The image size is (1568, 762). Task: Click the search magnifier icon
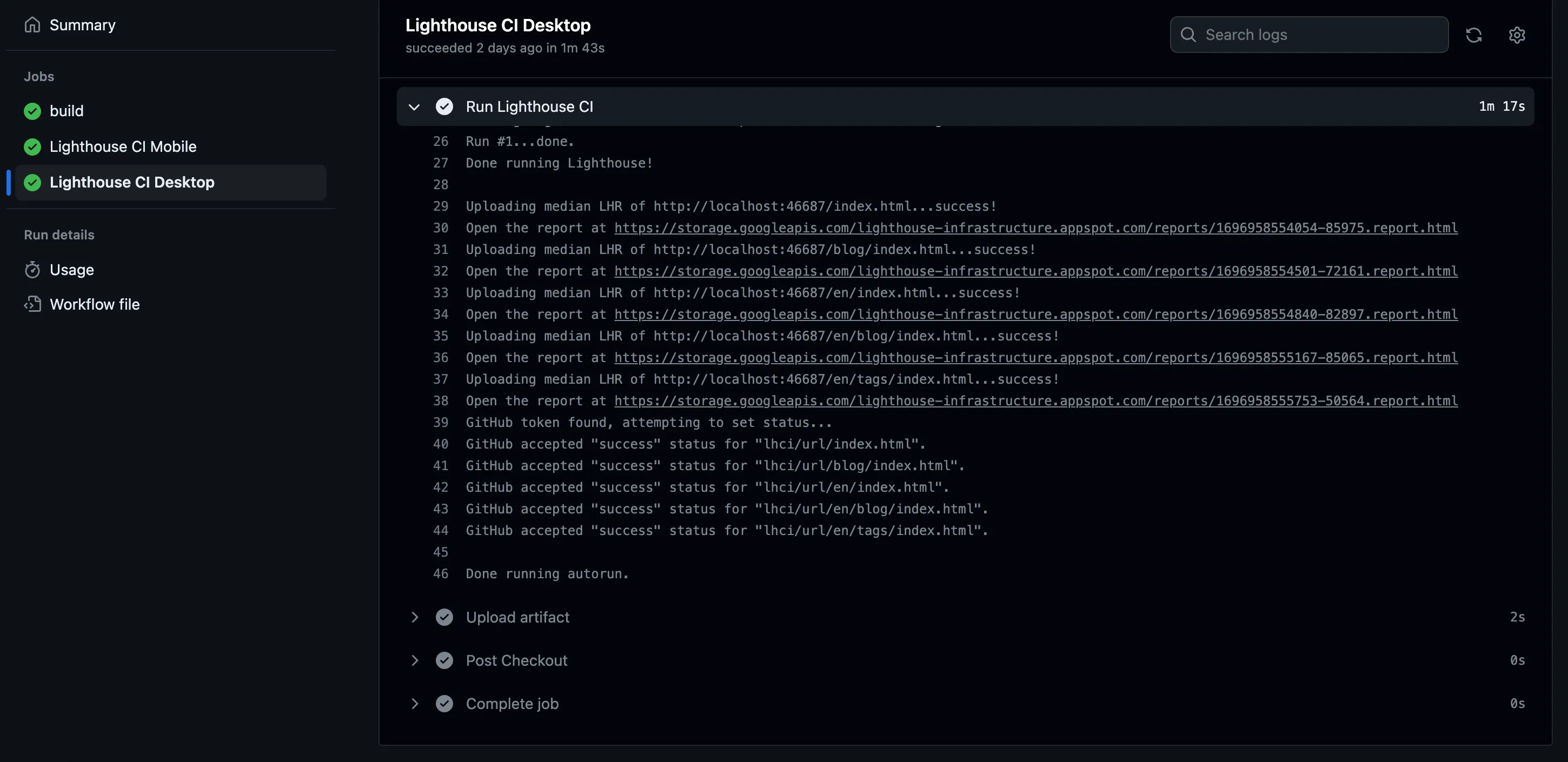pyautogui.click(x=1187, y=35)
